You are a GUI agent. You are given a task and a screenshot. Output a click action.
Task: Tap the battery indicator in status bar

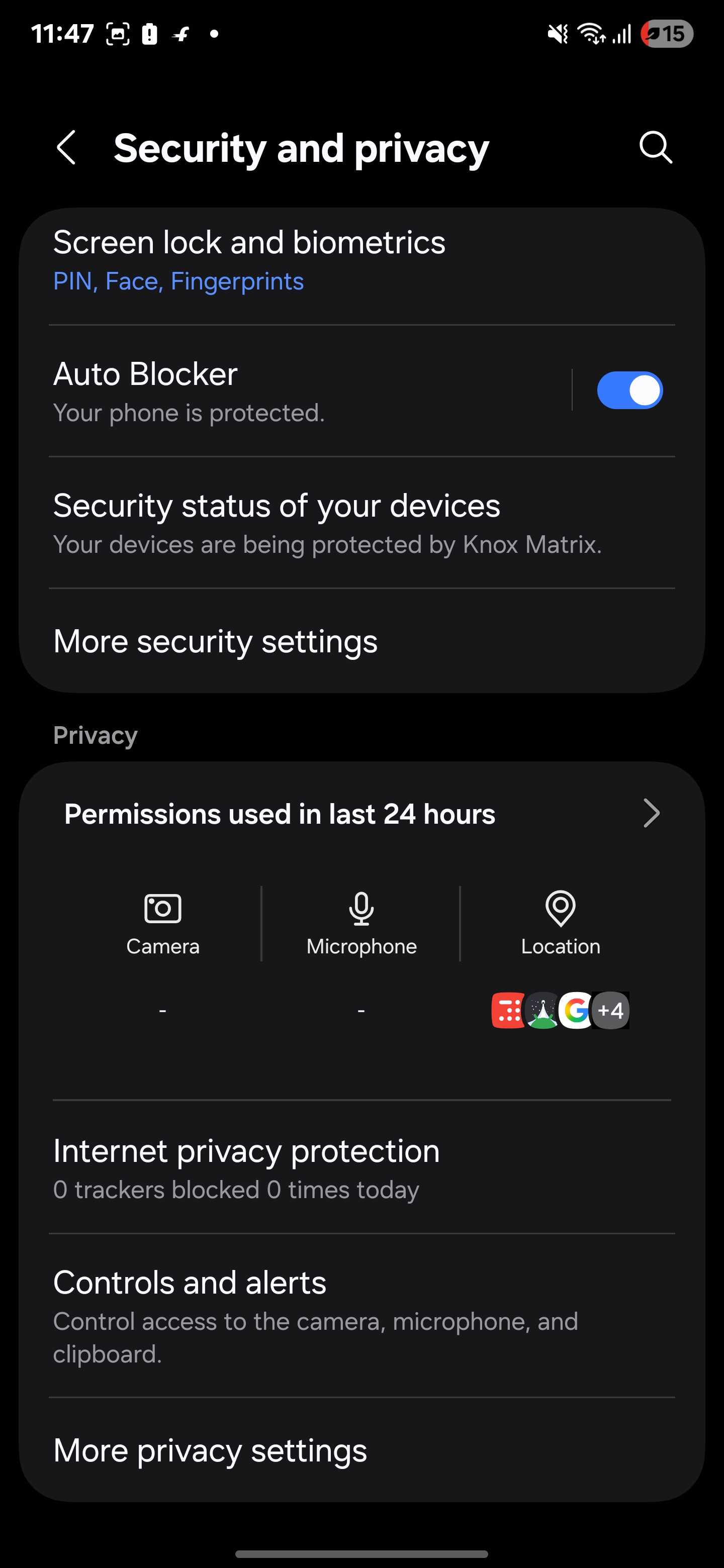pyautogui.click(x=667, y=34)
